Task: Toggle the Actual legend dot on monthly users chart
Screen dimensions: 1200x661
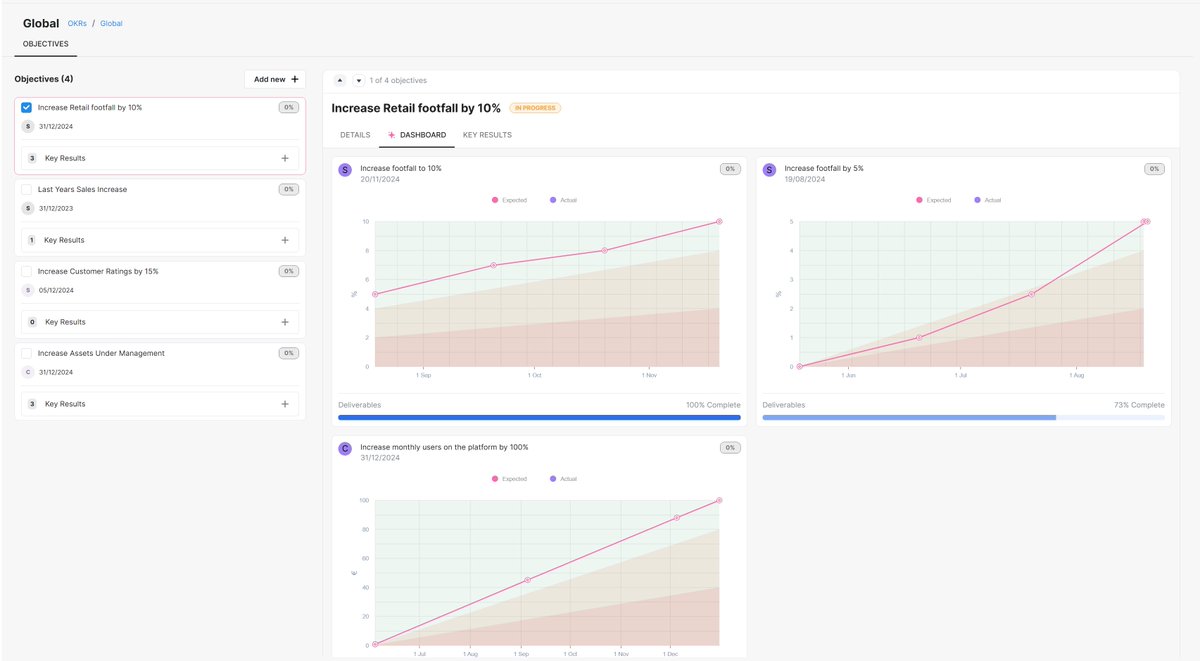Action: click(x=552, y=479)
